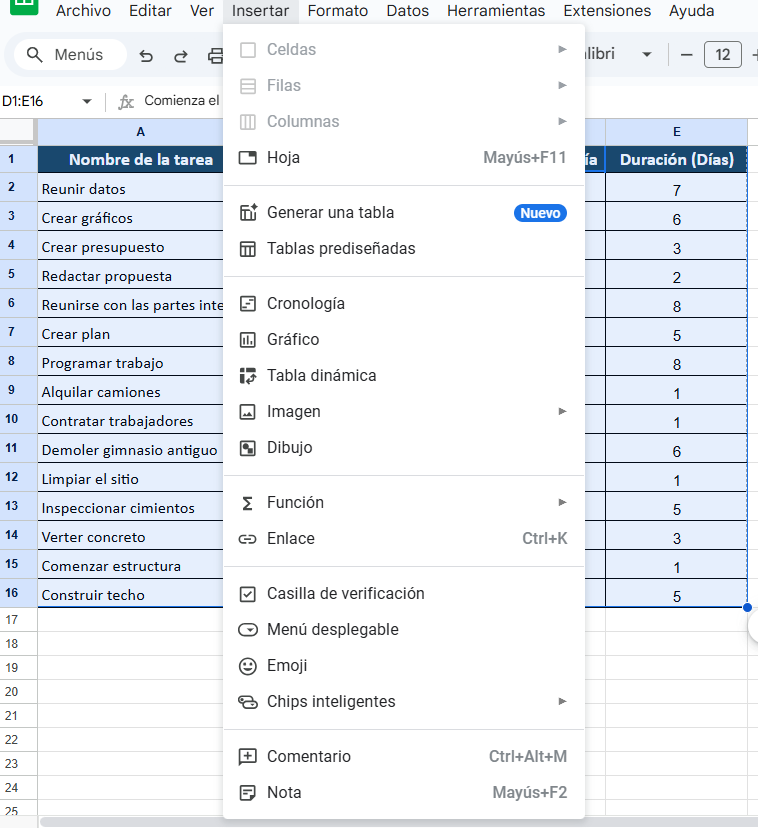Open the Datos menu
This screenshot has height=828, width=758.
pyautogui.click(x=406, y=11)
